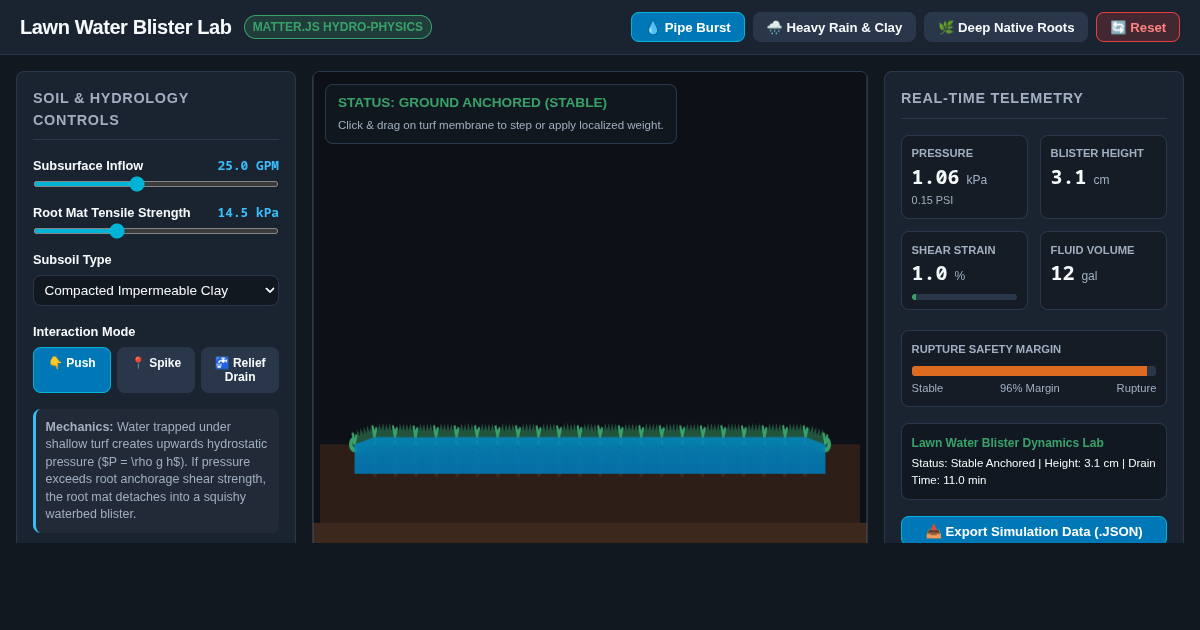Adjust the Subsurface Inflow slider
Viewport: 1200px width, 630px height.
[156, 184]
